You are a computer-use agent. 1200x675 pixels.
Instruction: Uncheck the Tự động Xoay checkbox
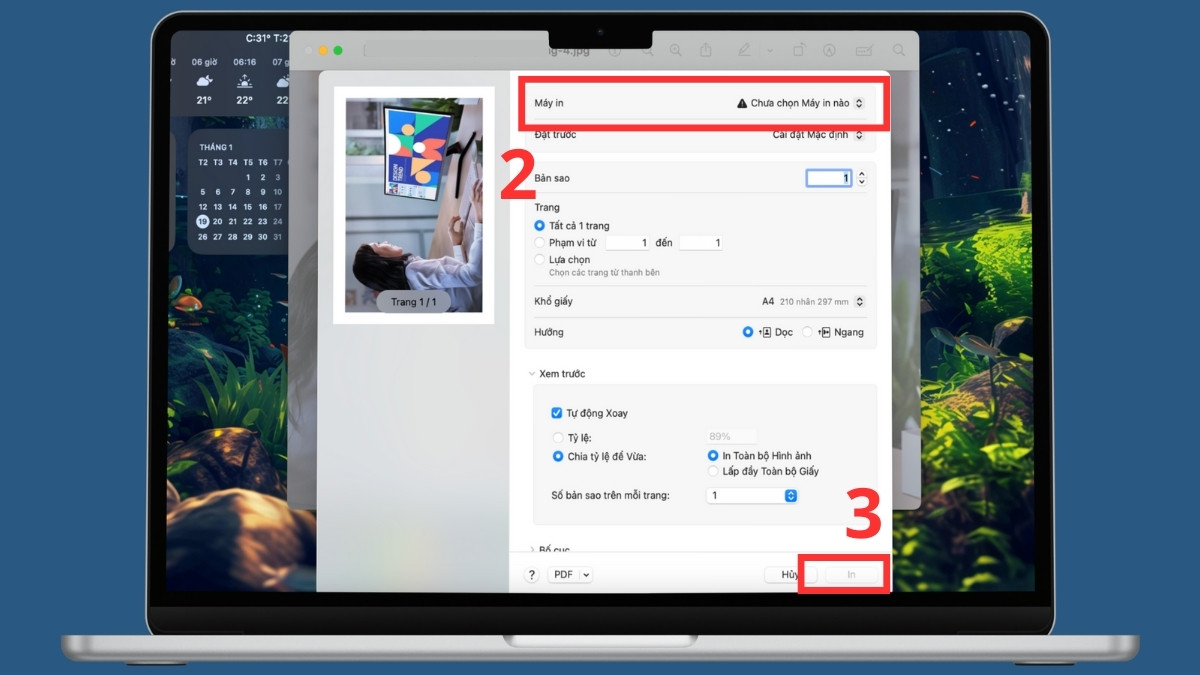557,412
